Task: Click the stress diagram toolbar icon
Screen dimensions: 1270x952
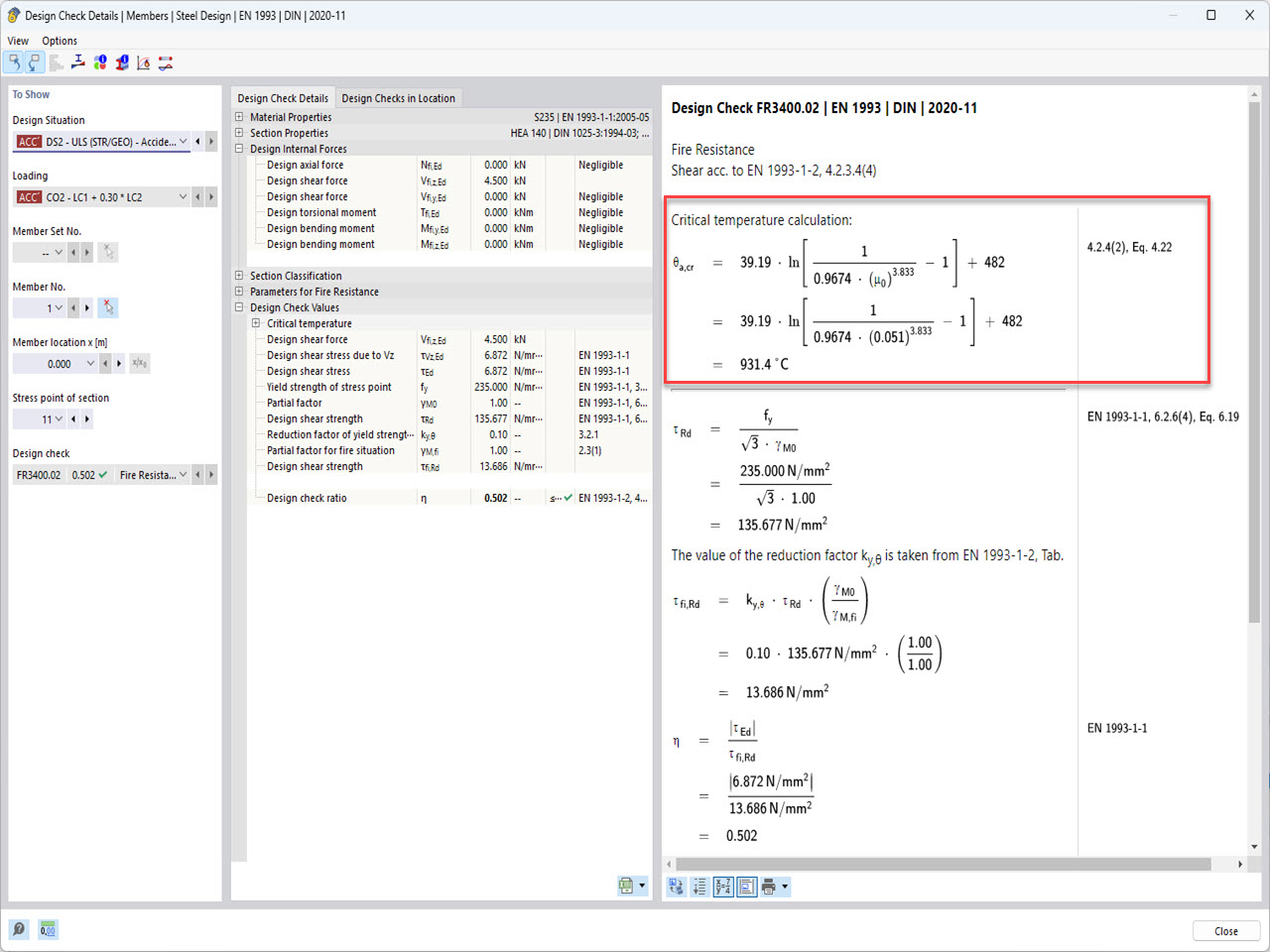Action: [x=77, y=61]
